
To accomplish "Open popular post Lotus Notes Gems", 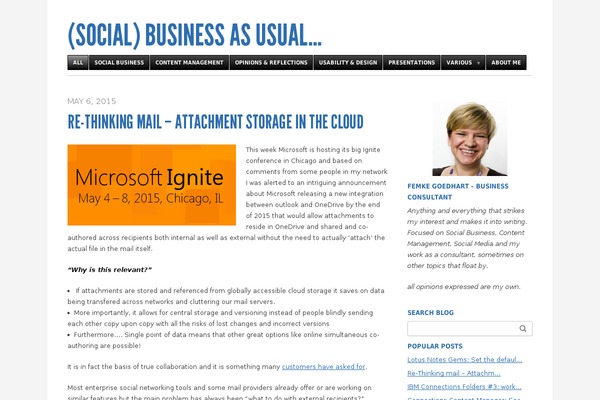I will coord(465,360).
